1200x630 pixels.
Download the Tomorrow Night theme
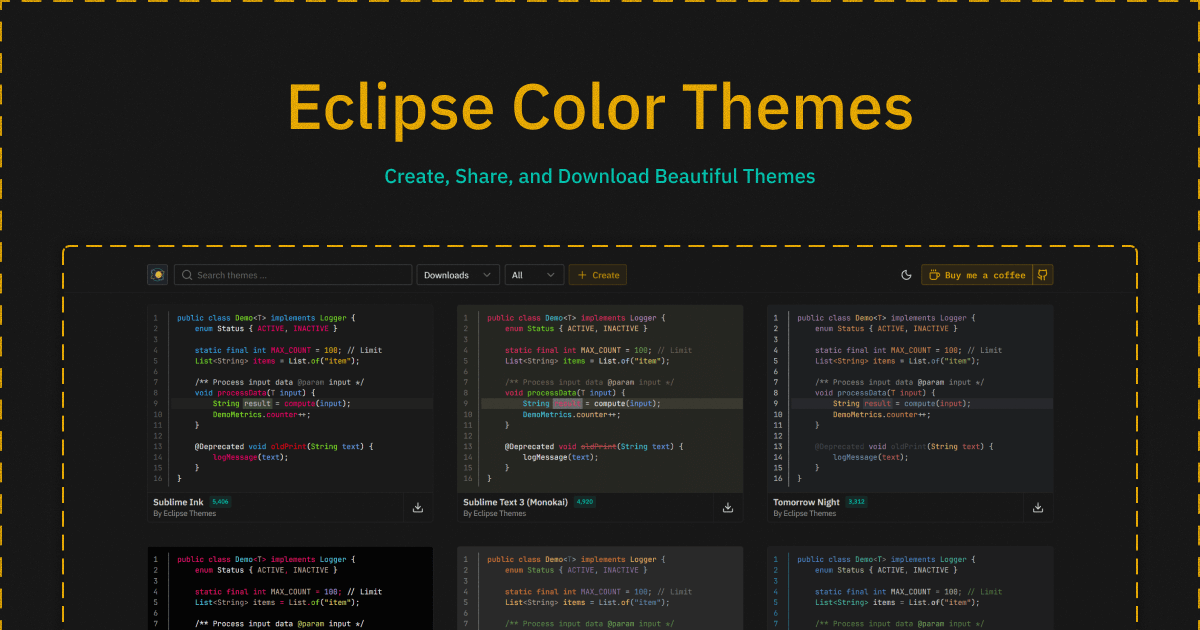1037,507
